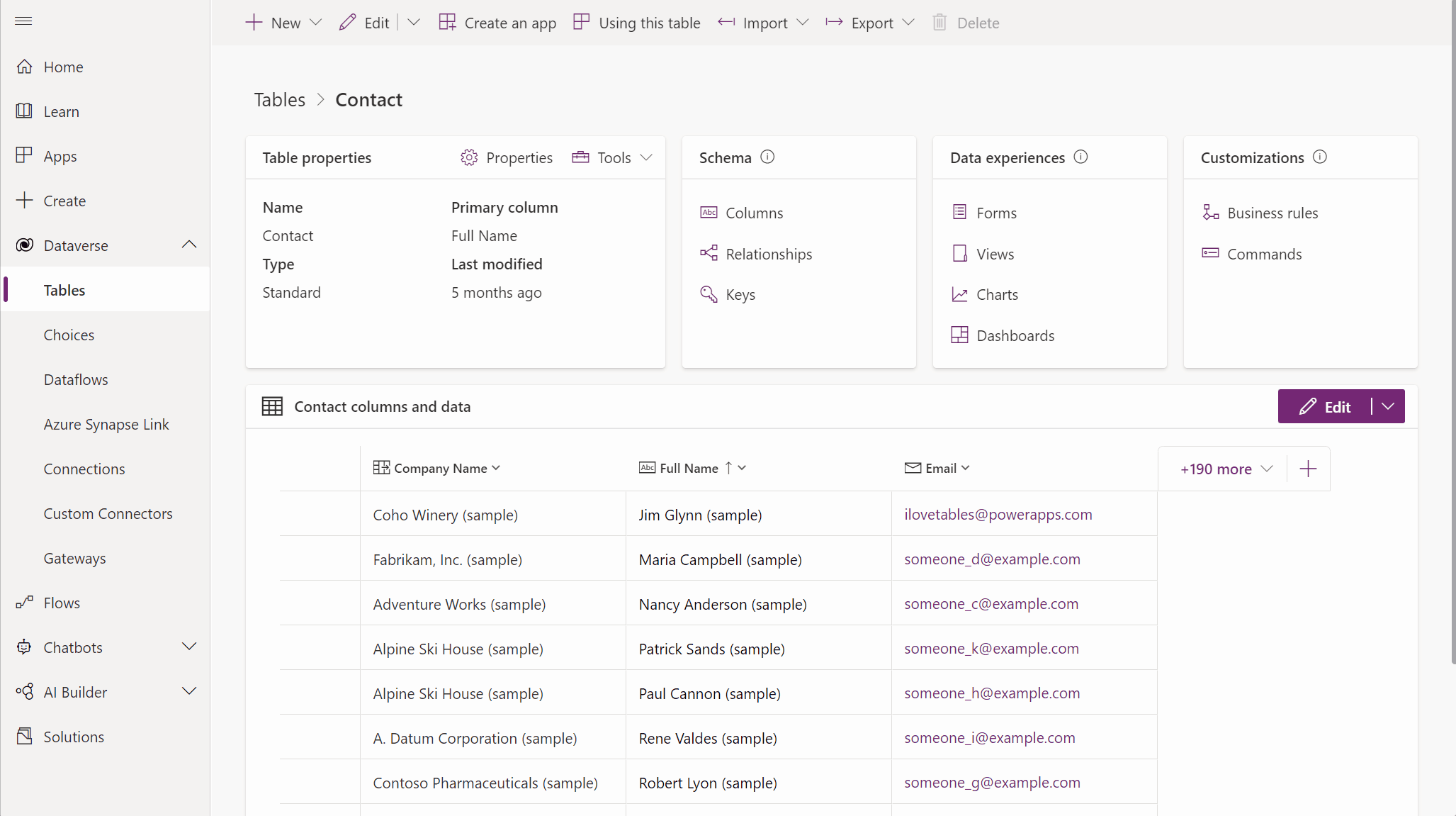Screen dimensions: 1456x816
Task: Click Fabrikam, Inc. company name link
Action: tap(447, 559)
